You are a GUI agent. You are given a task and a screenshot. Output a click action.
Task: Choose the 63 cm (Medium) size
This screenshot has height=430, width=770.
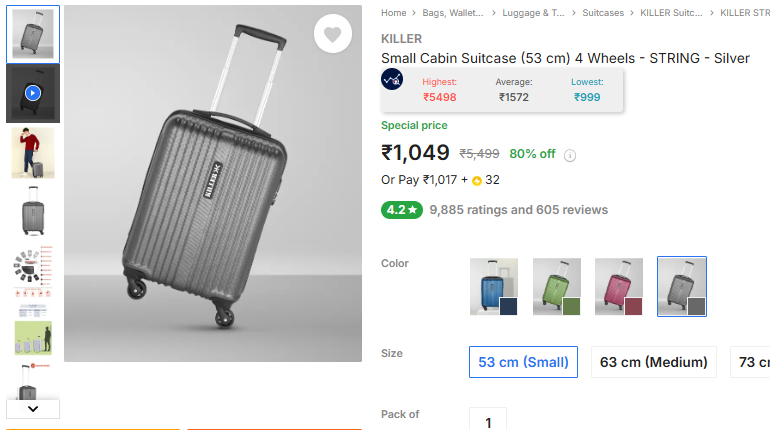pos(654,362)
